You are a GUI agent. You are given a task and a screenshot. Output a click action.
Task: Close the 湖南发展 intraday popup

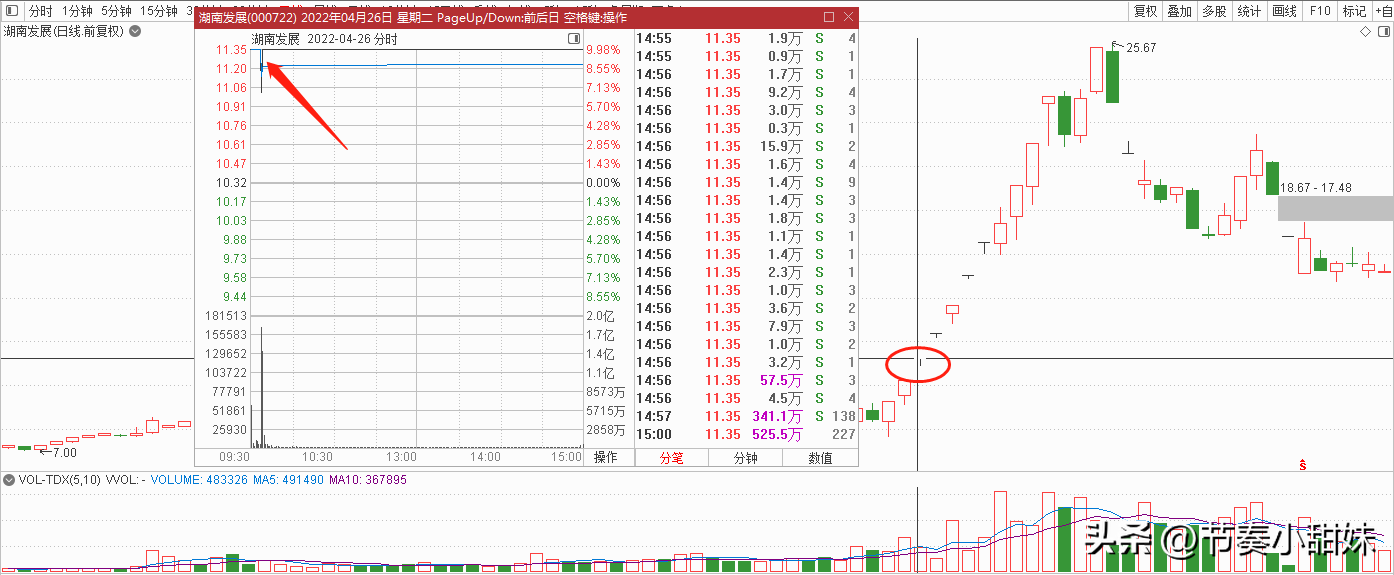point(849,18)
